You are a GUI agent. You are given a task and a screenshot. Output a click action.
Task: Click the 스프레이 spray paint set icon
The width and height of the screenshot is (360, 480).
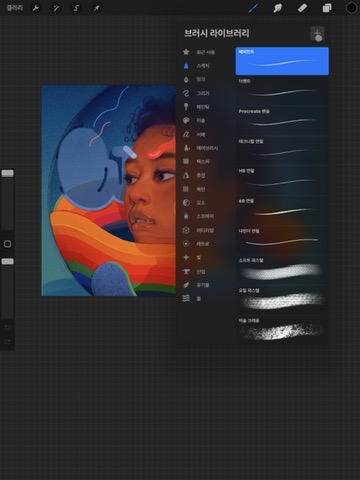[x=186, y=216]
